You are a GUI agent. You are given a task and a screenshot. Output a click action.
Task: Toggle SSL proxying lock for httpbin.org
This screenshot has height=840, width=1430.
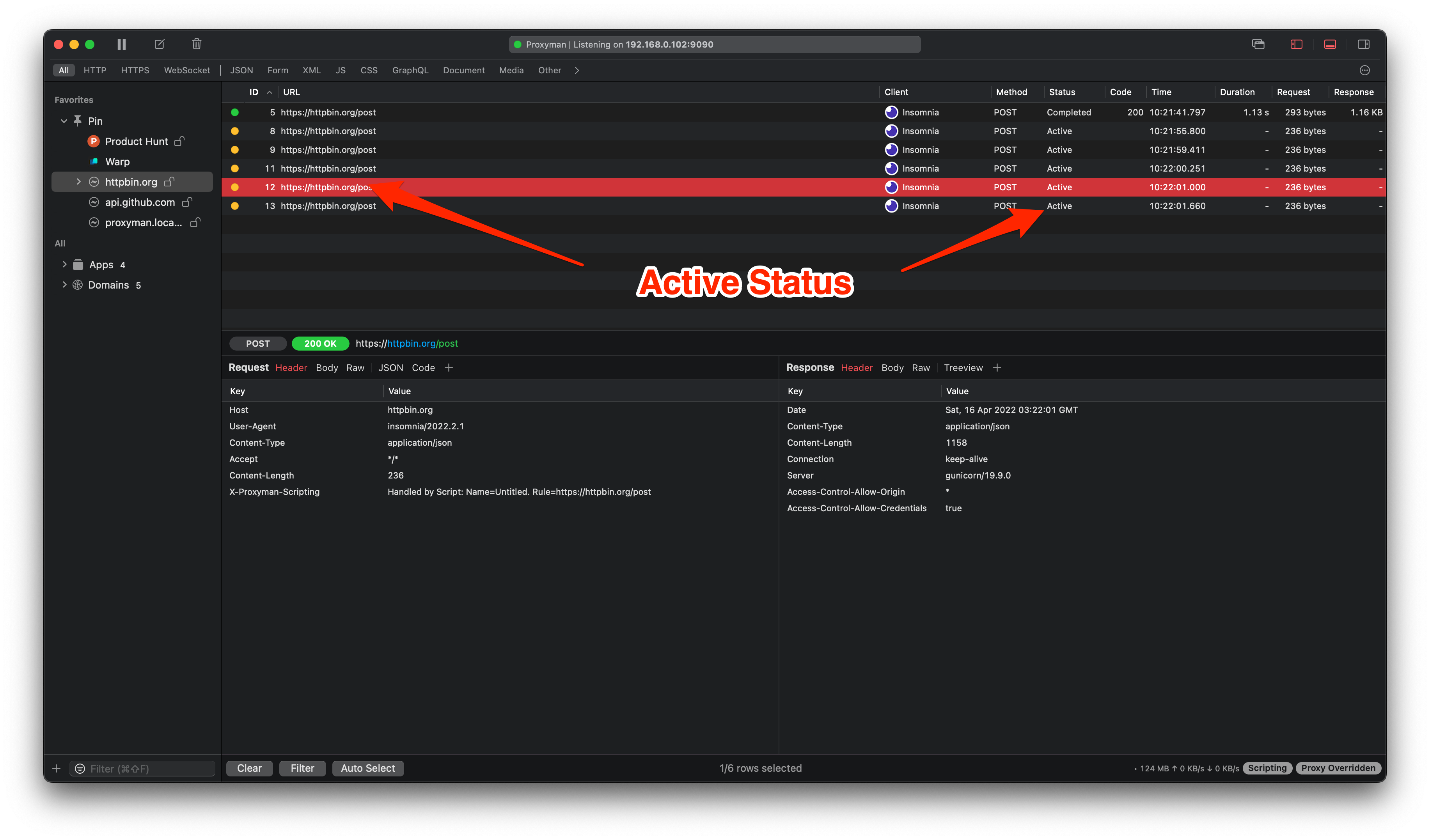[170, 182]
